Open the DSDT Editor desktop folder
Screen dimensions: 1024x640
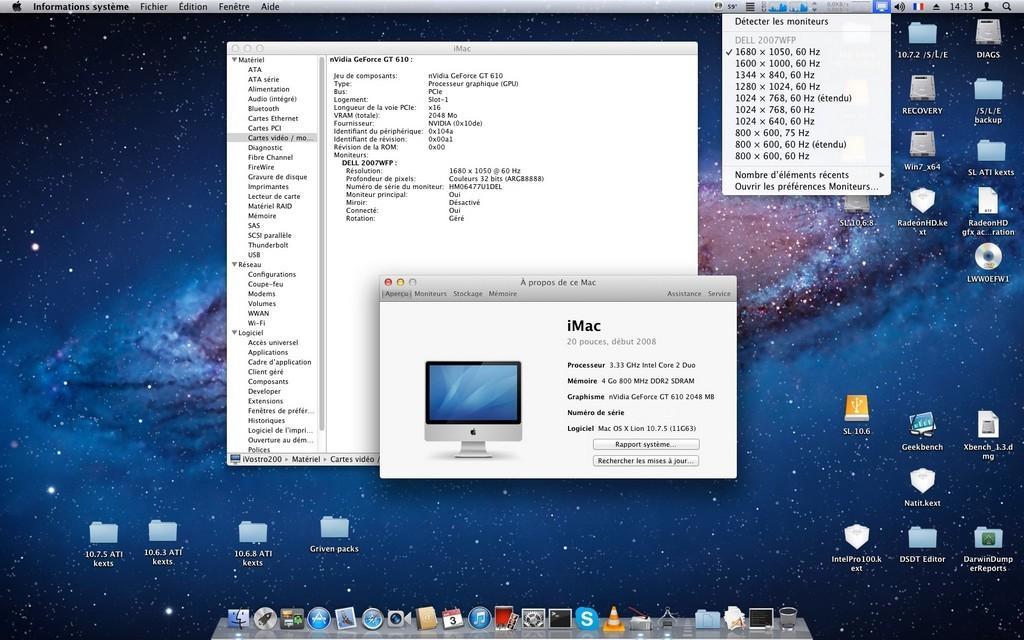pos(922,540)
